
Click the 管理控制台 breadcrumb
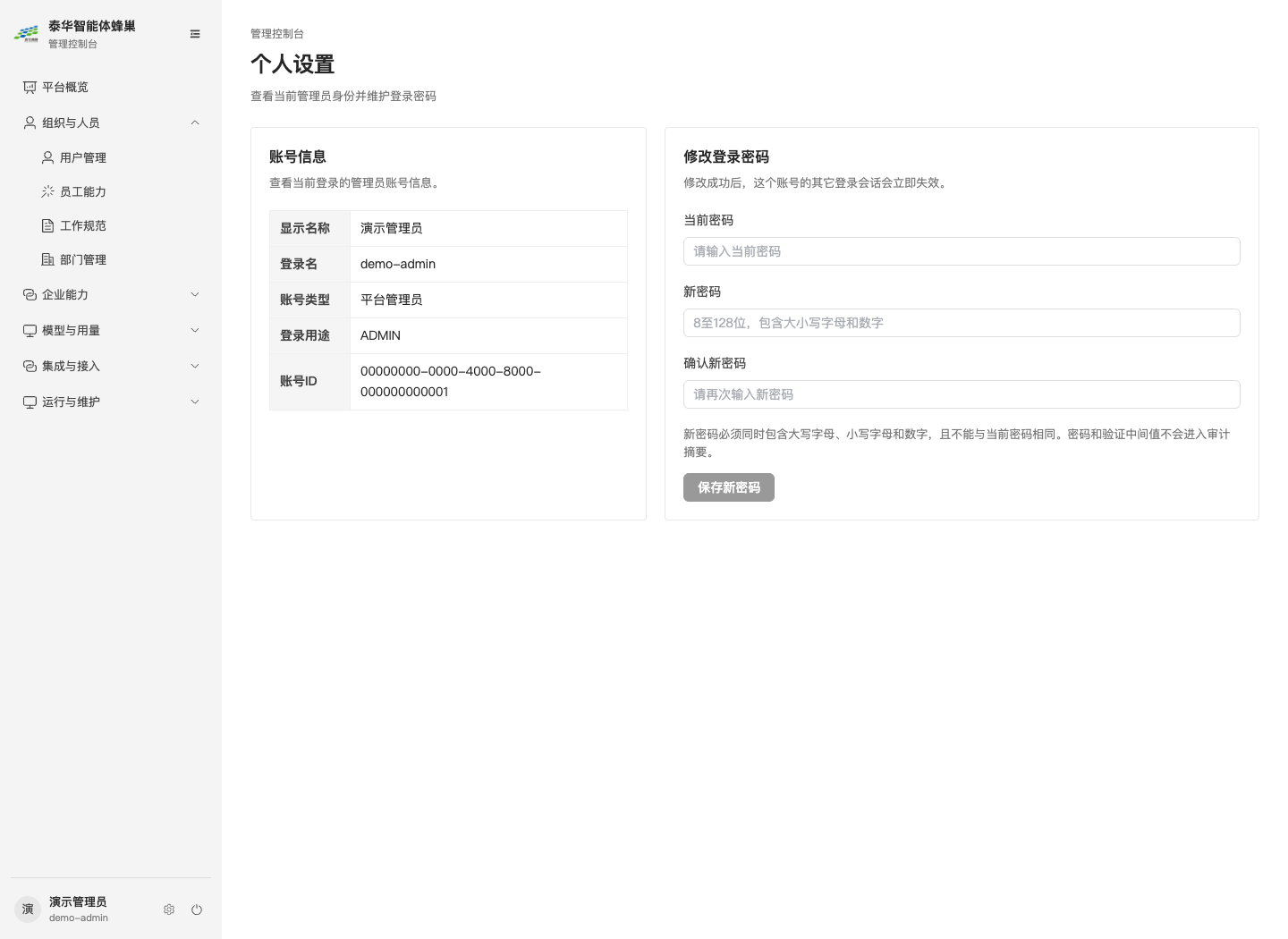tap(277, 33)
